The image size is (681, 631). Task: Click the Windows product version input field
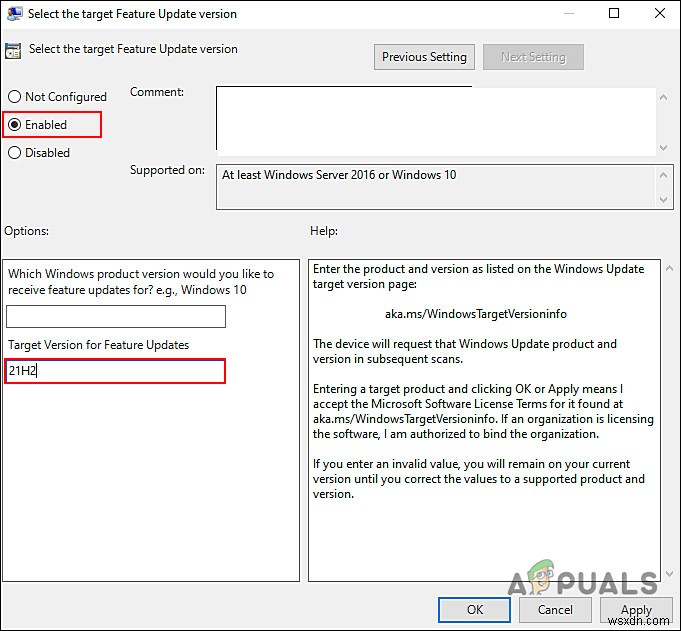(116, 316)
